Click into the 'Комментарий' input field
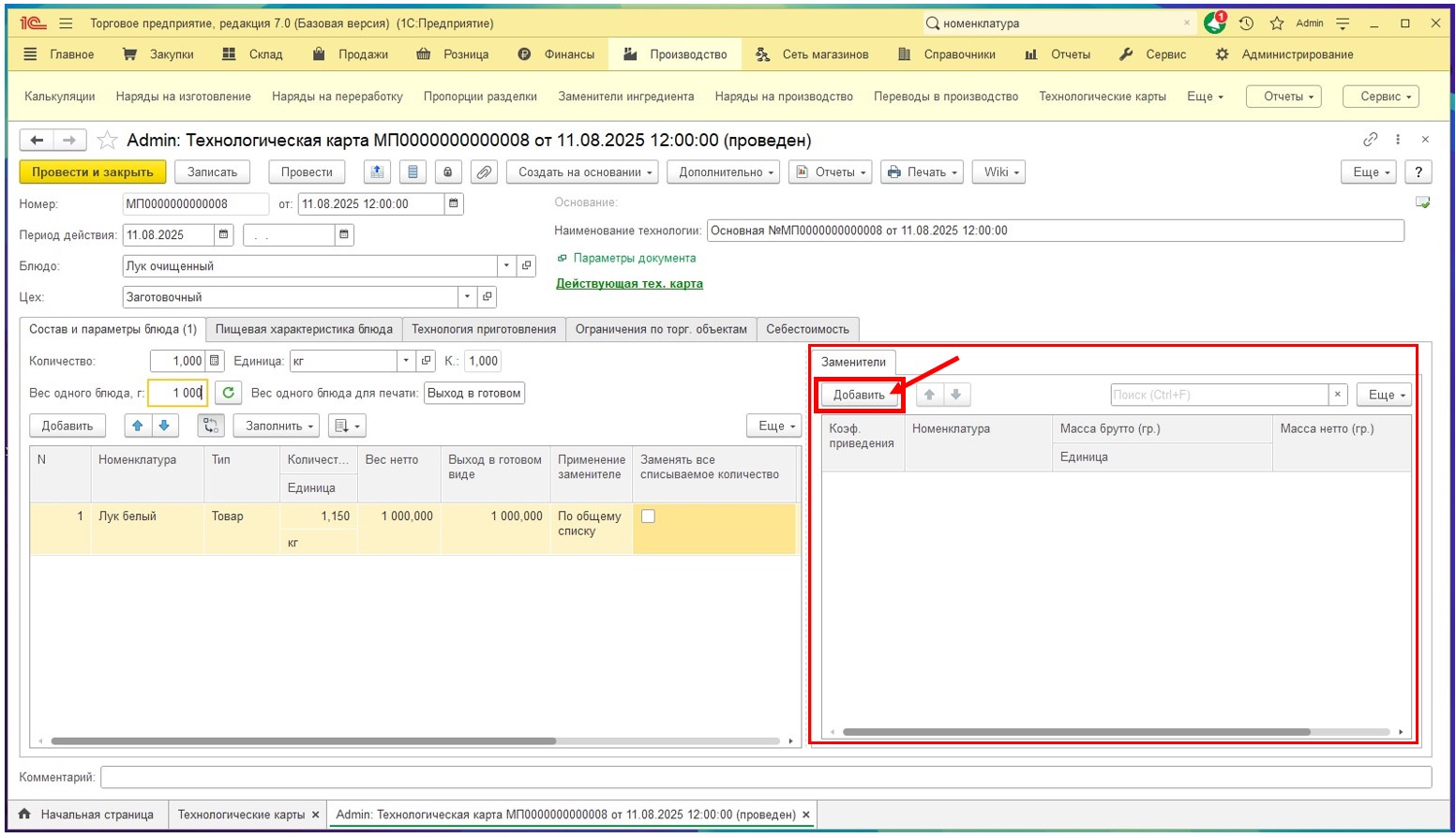Image resolution: width=1456 pixels, height=838 pixels. 765,777
